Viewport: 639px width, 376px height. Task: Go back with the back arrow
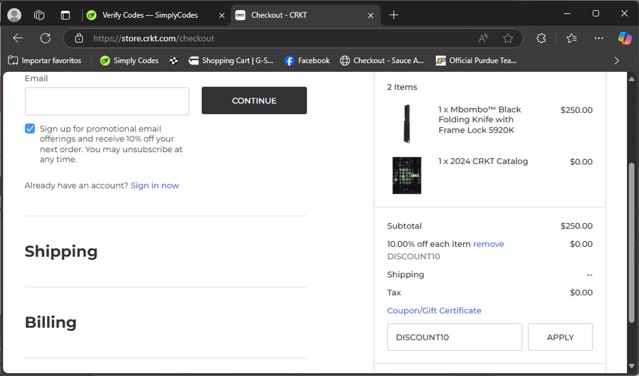coord(18,38)
